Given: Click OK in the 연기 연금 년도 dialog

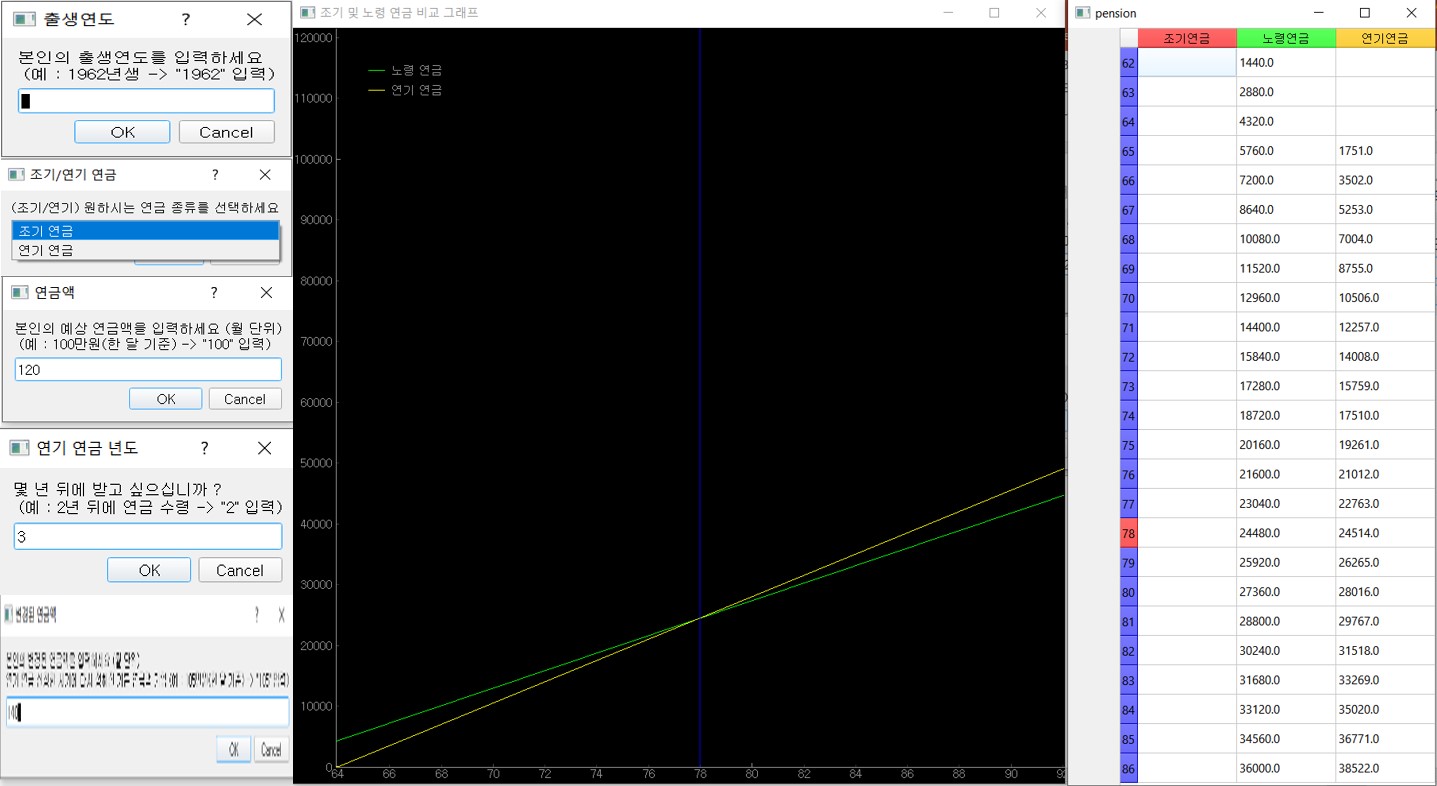Looking at the screenshot, I should point(149,570).
